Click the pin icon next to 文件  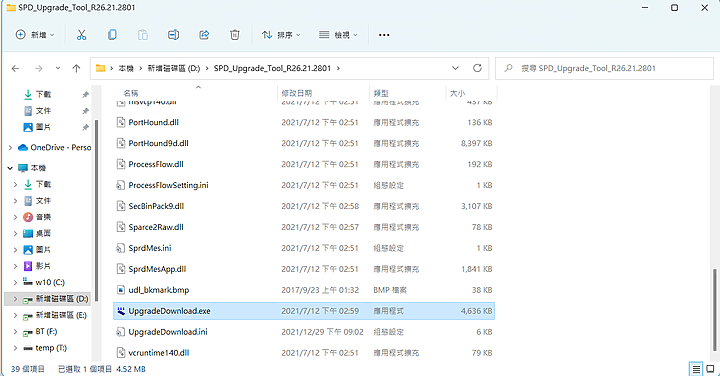[x=85, y=111]
